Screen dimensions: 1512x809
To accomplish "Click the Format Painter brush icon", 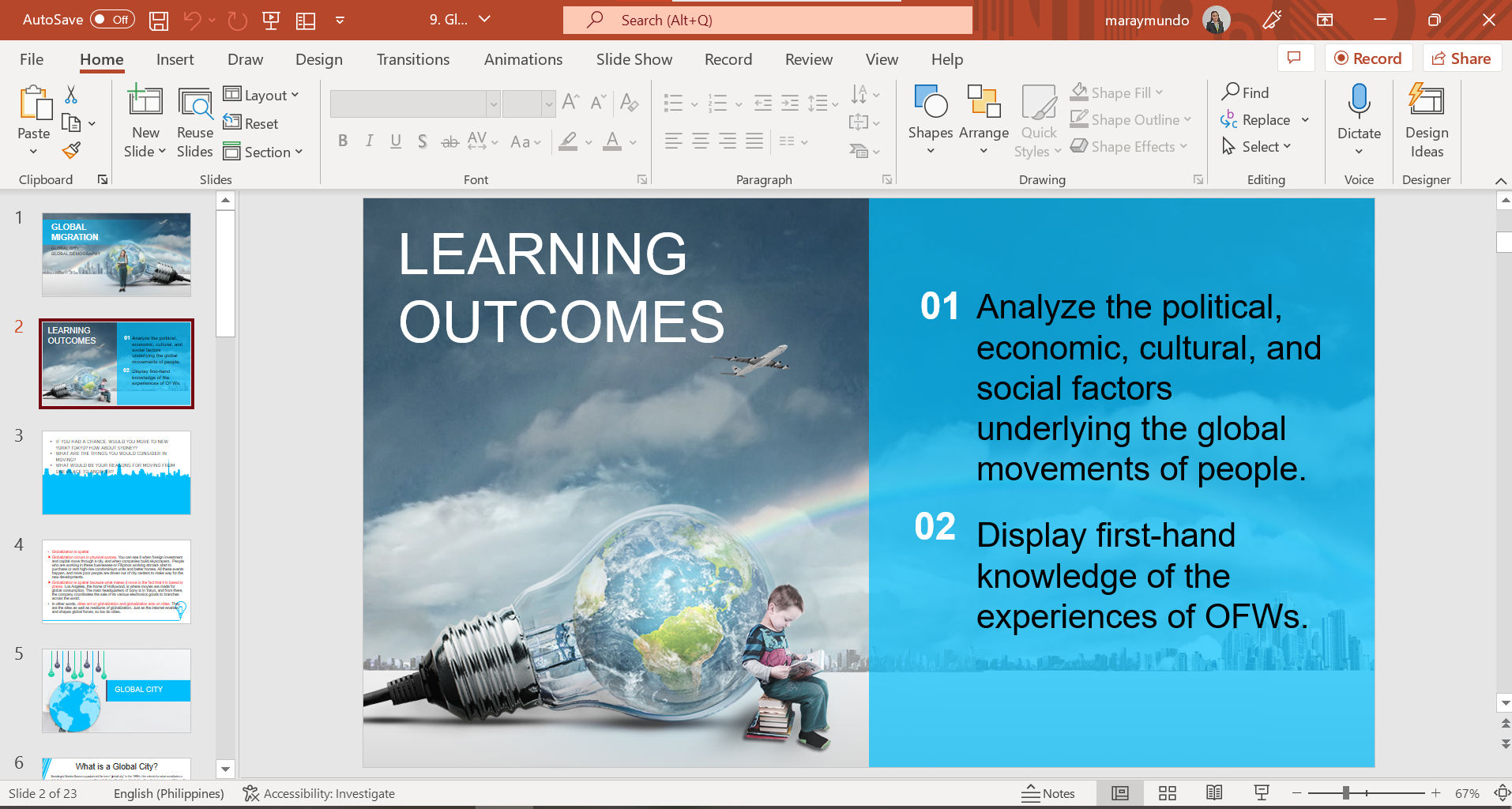I will click(72, 150).
